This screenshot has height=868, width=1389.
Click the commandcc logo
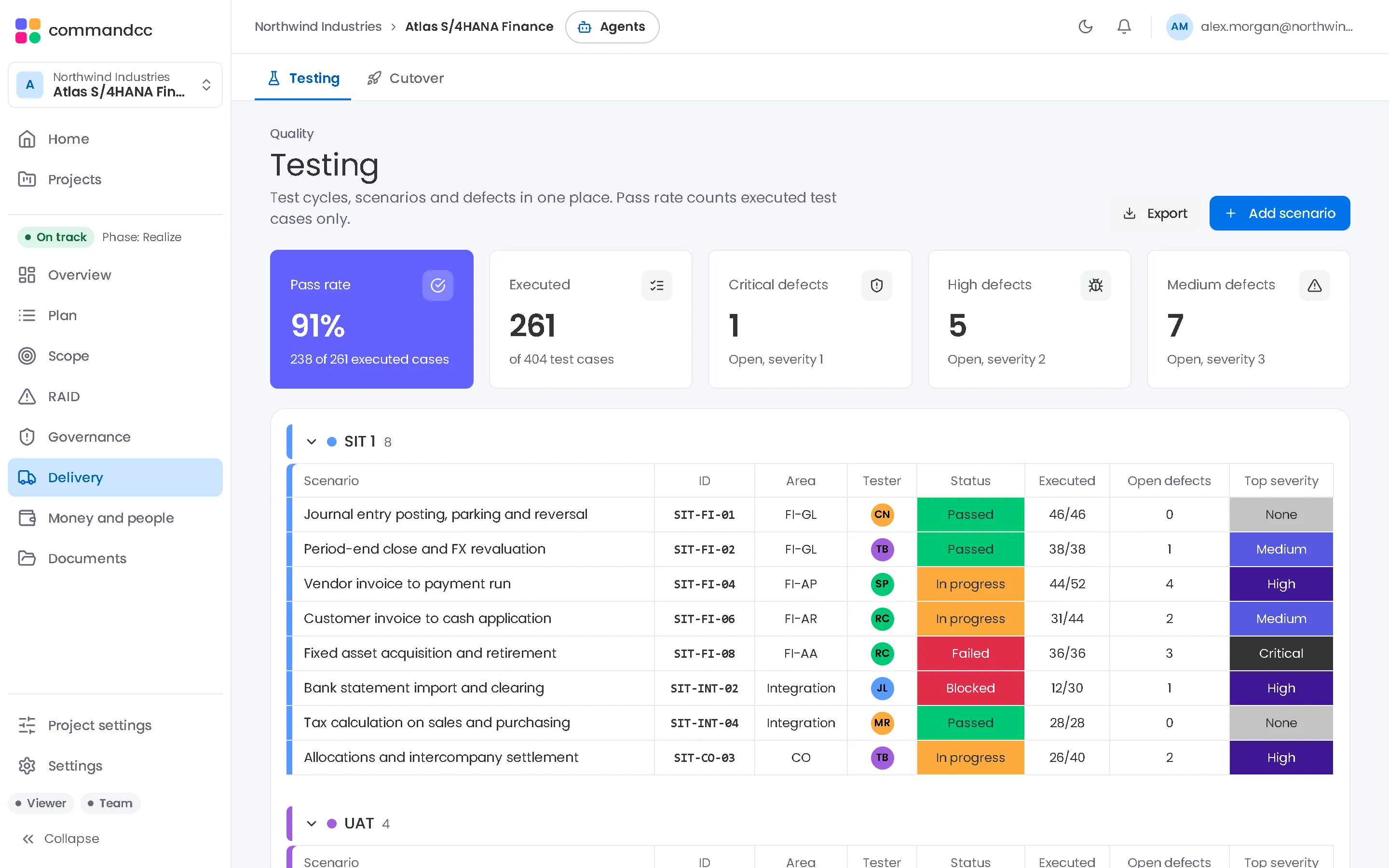click(84, 30)
